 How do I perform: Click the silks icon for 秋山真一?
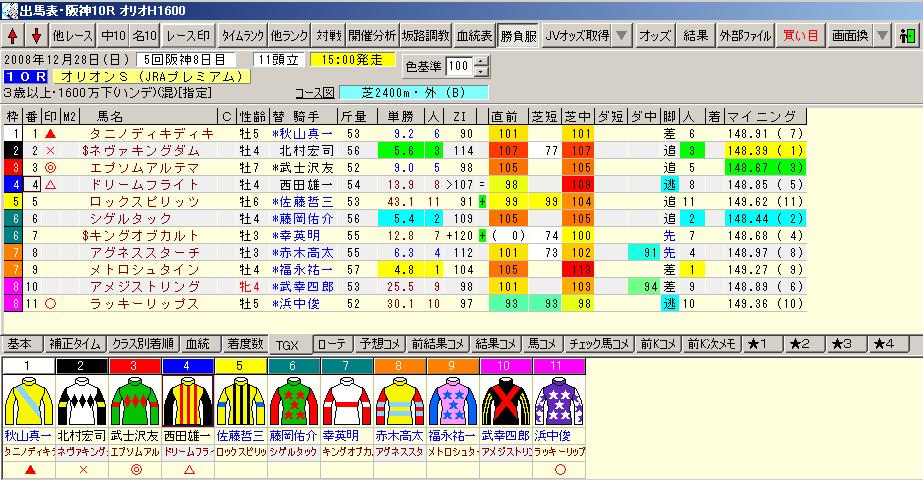(x=27, y=400)
